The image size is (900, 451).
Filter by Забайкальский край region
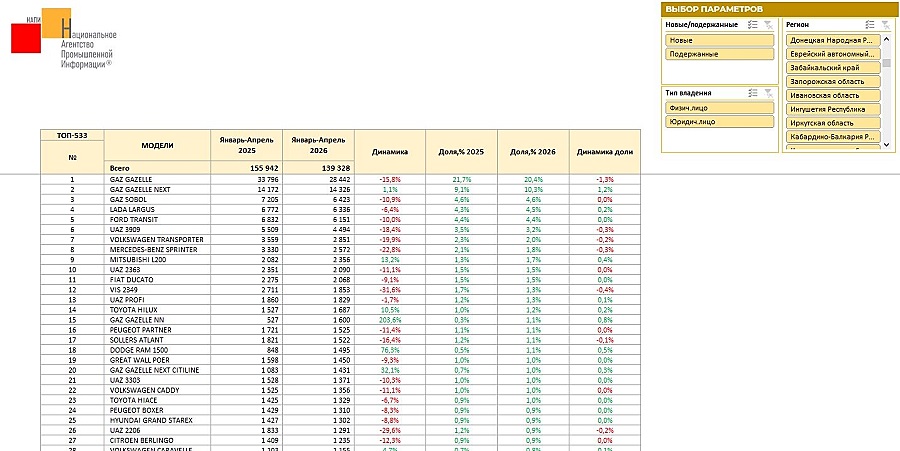point(833,68)
